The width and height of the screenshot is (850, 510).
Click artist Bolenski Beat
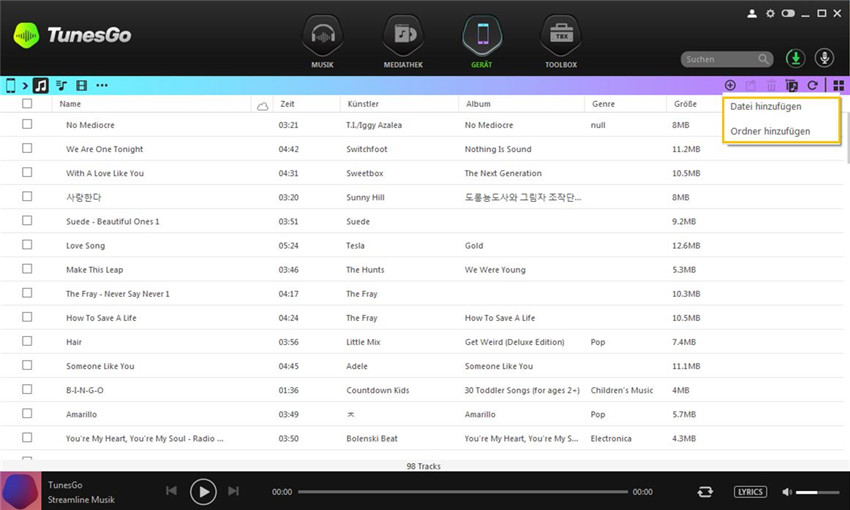[x=372, y=438]
